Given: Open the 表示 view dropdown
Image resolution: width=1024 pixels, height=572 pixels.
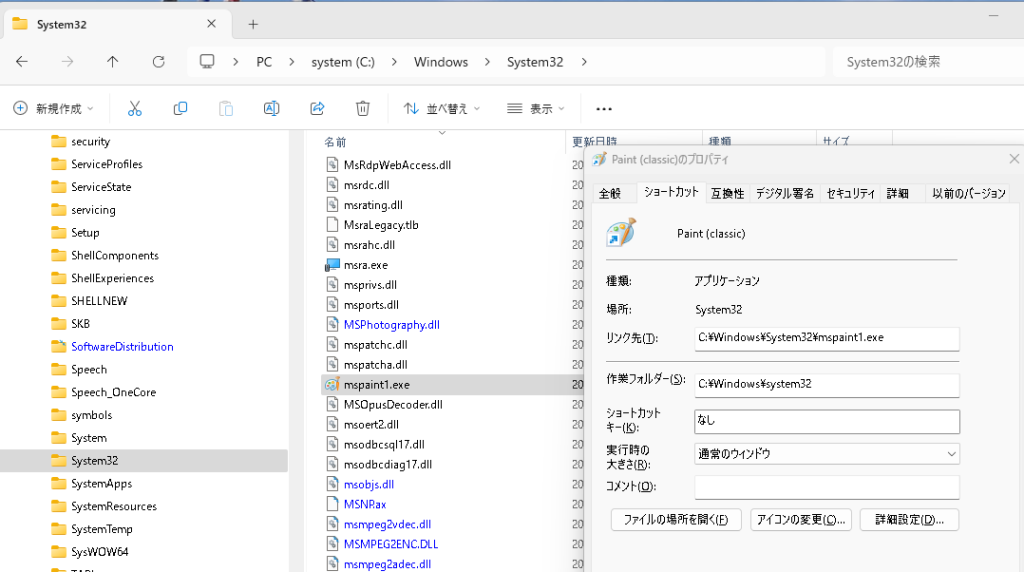Looking at the screenshot, I should 536,108.
